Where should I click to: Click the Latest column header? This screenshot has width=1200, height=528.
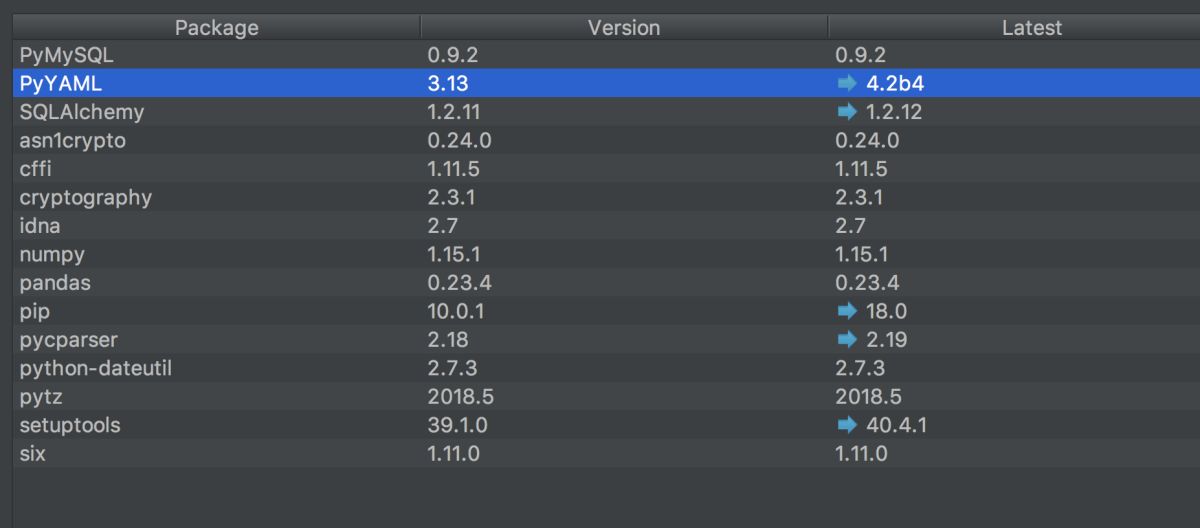pyautogui.click(x=1014, y=28)
